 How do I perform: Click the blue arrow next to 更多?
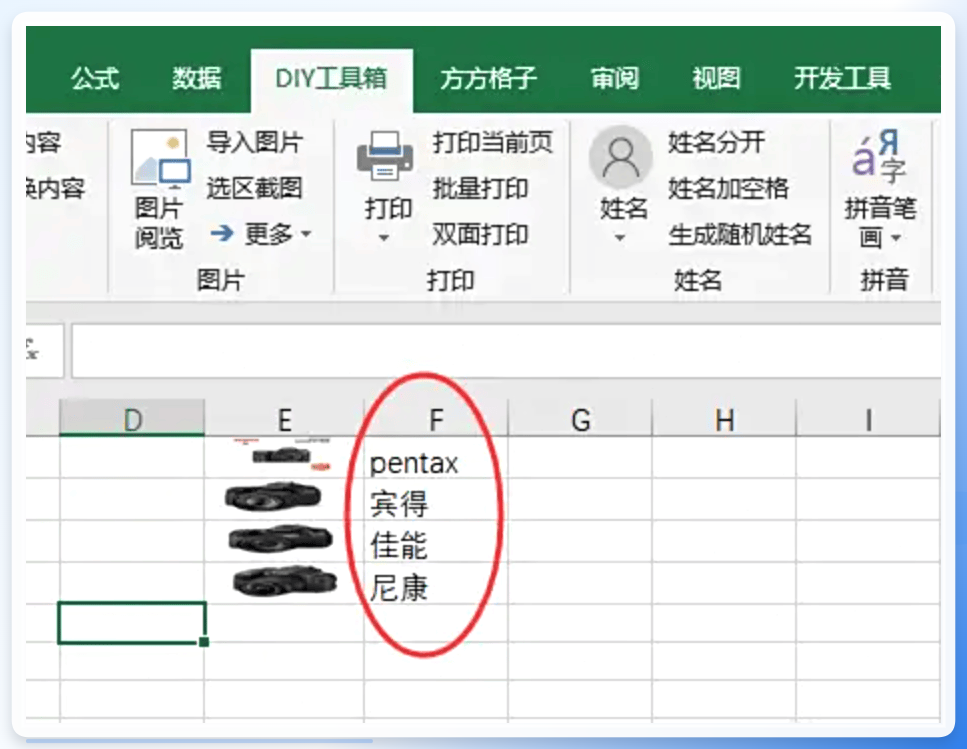(222, 234)
